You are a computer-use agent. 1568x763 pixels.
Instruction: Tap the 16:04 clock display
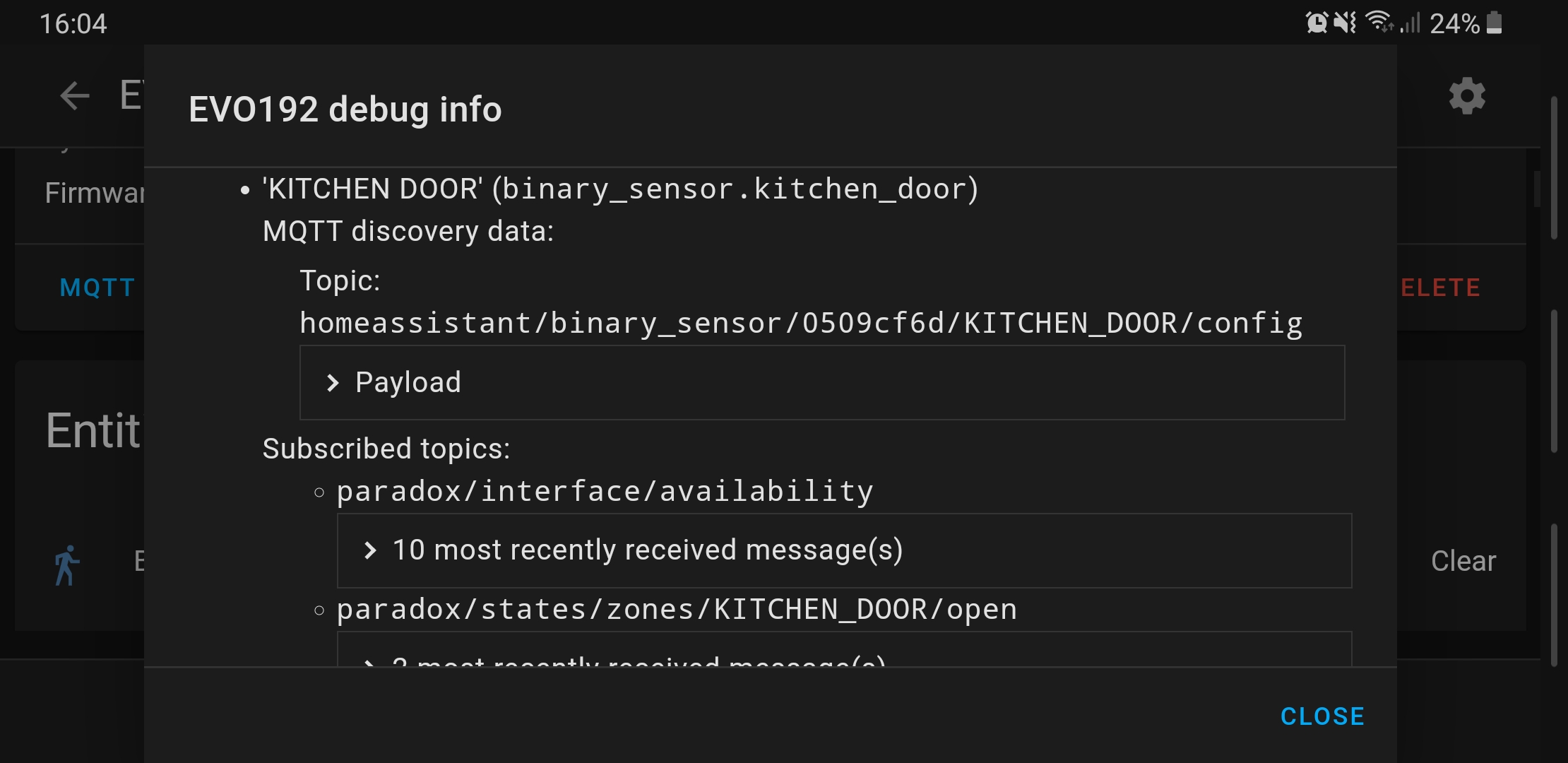[73, 23]
